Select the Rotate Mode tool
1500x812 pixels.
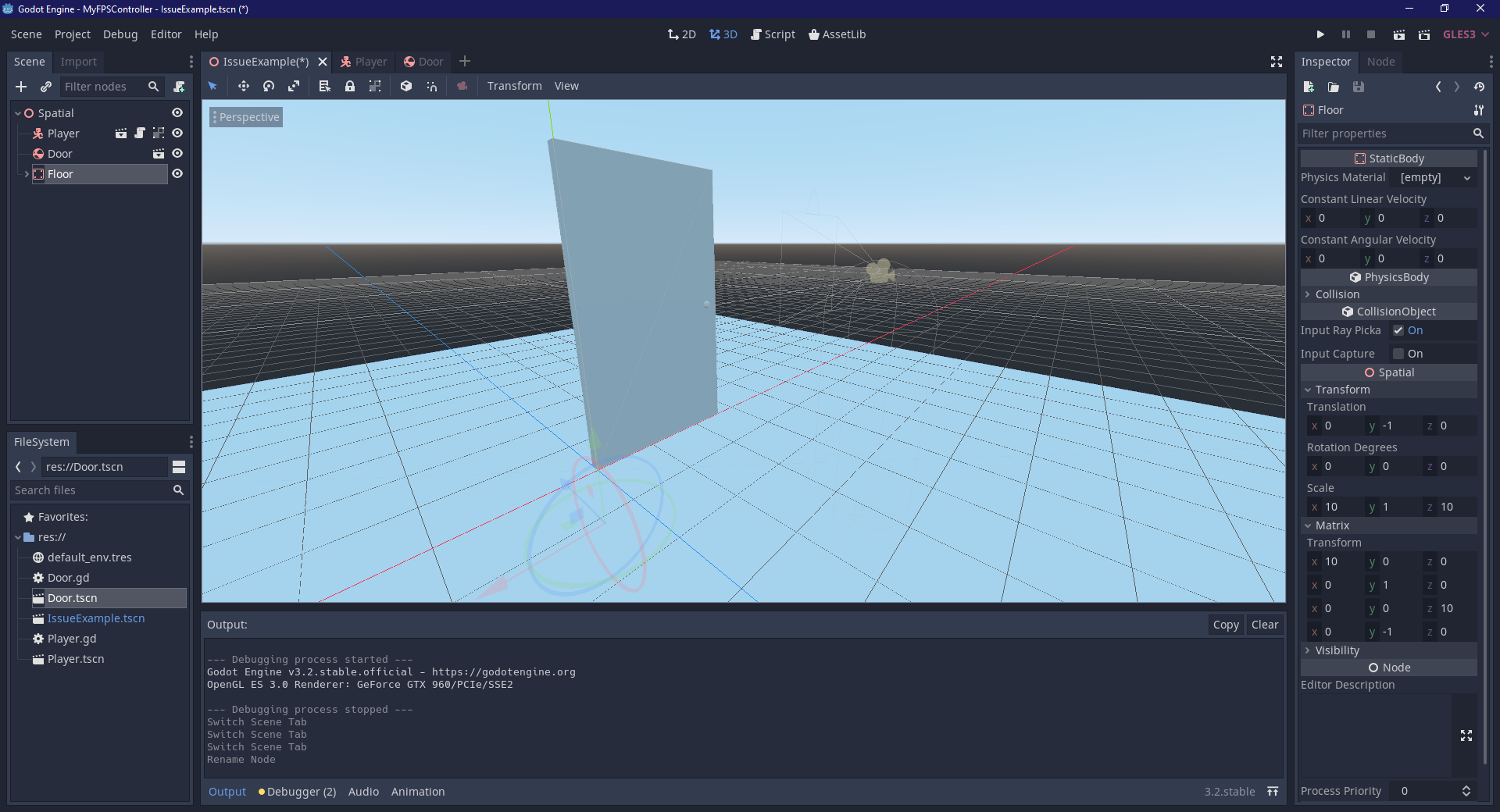(269, 86)
